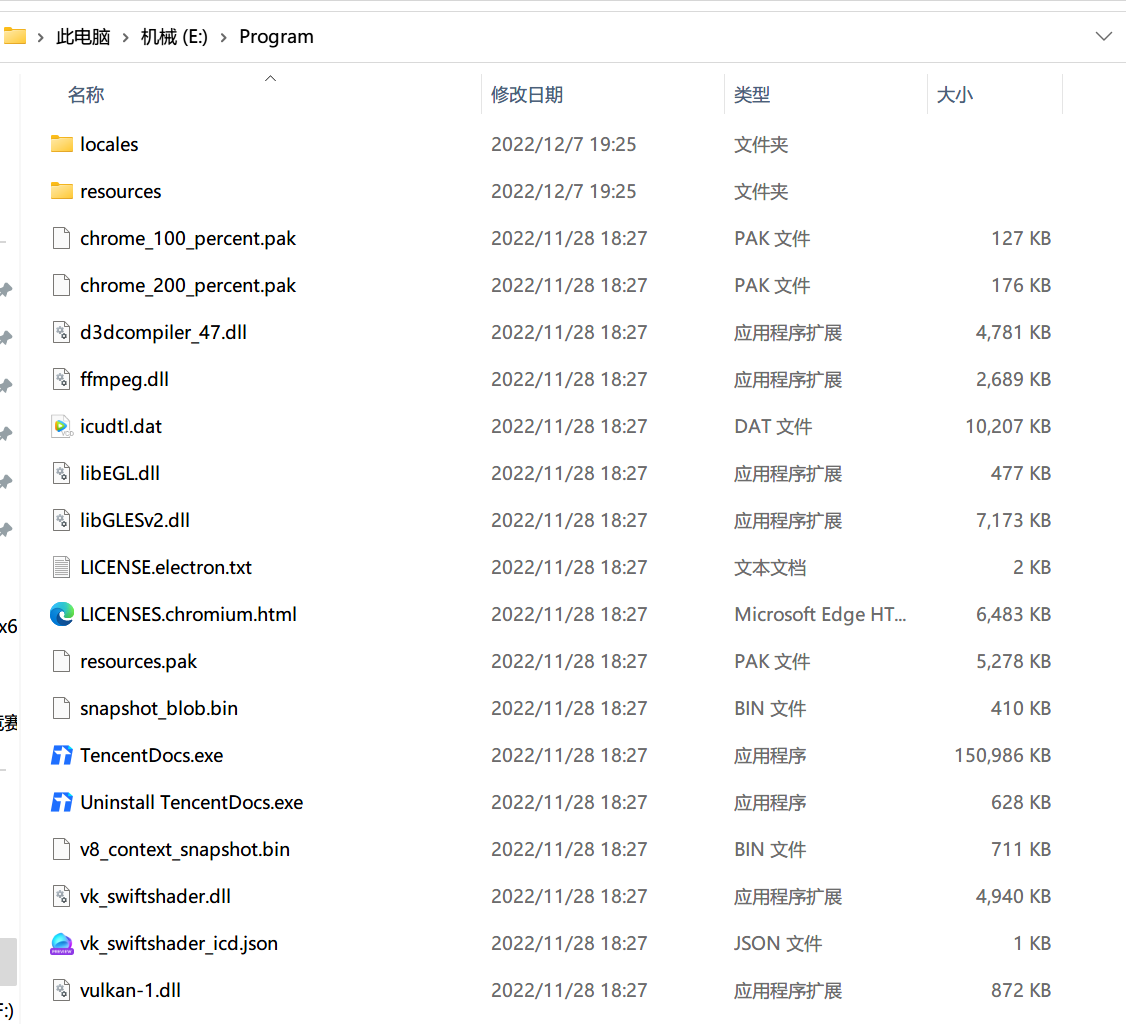
Task: Select d3dcompiler_47.dll file name
Action: [164, 332]
